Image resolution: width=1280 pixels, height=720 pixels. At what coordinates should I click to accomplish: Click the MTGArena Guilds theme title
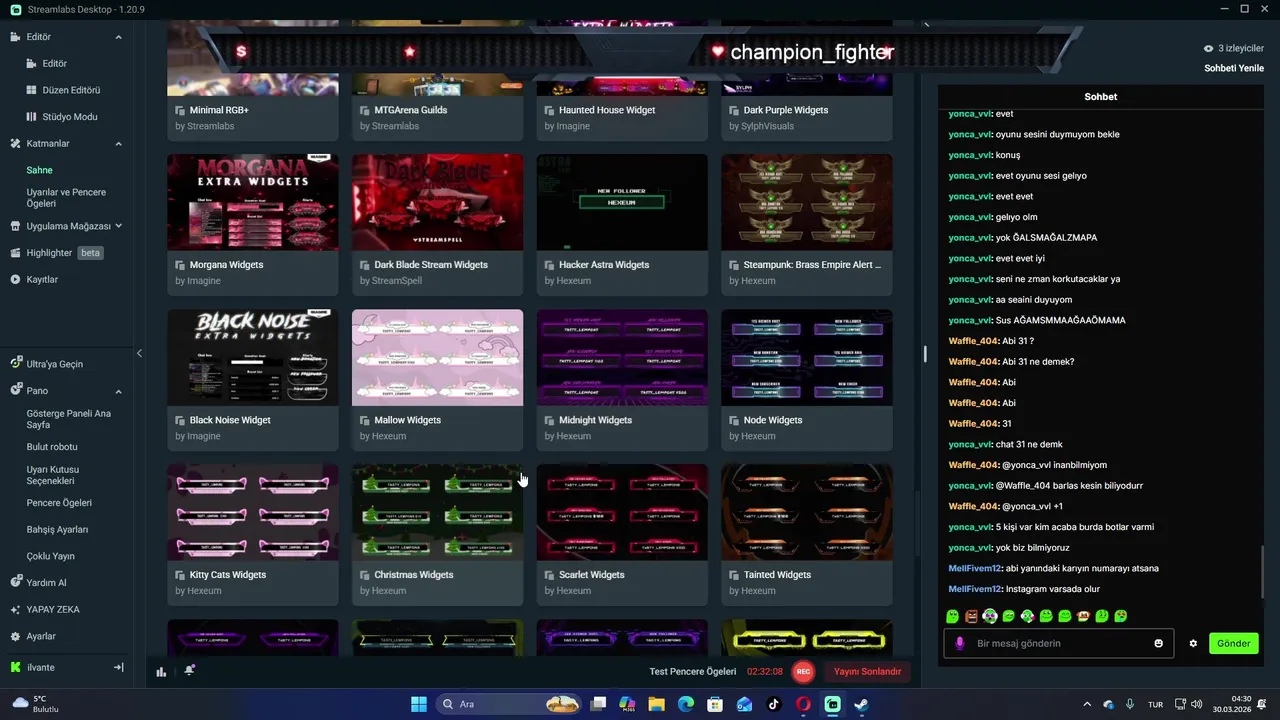coord(411,110)
